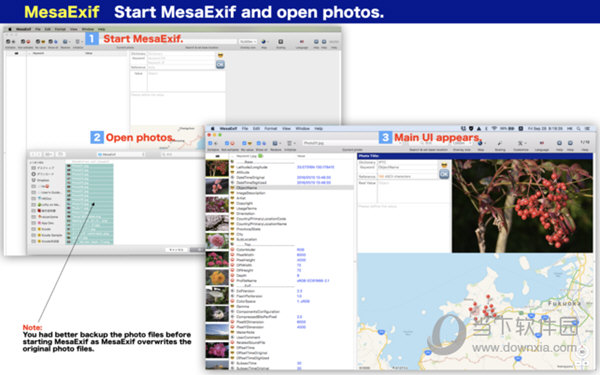Screen dimensions: 600x375
Task: Select the ColorModel keyword row
Action: (291, 249)
